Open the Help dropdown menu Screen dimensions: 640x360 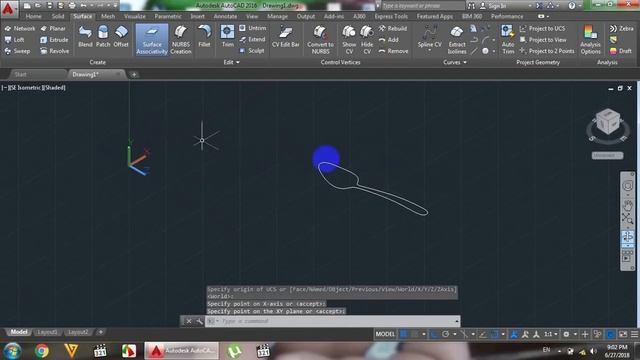(x=580, y=6)
